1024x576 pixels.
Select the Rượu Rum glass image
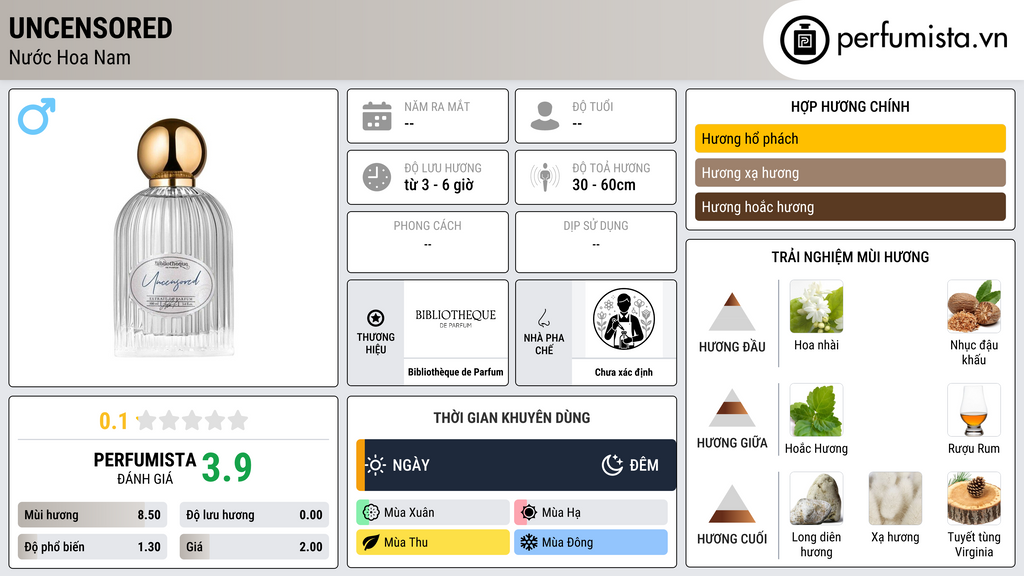pos(974,410)
